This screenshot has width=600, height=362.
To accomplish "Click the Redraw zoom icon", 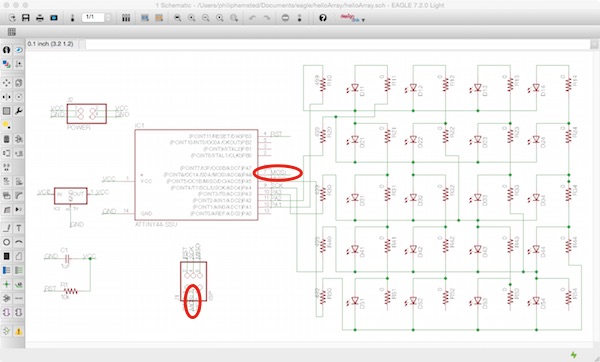I will tap(220, 18).
